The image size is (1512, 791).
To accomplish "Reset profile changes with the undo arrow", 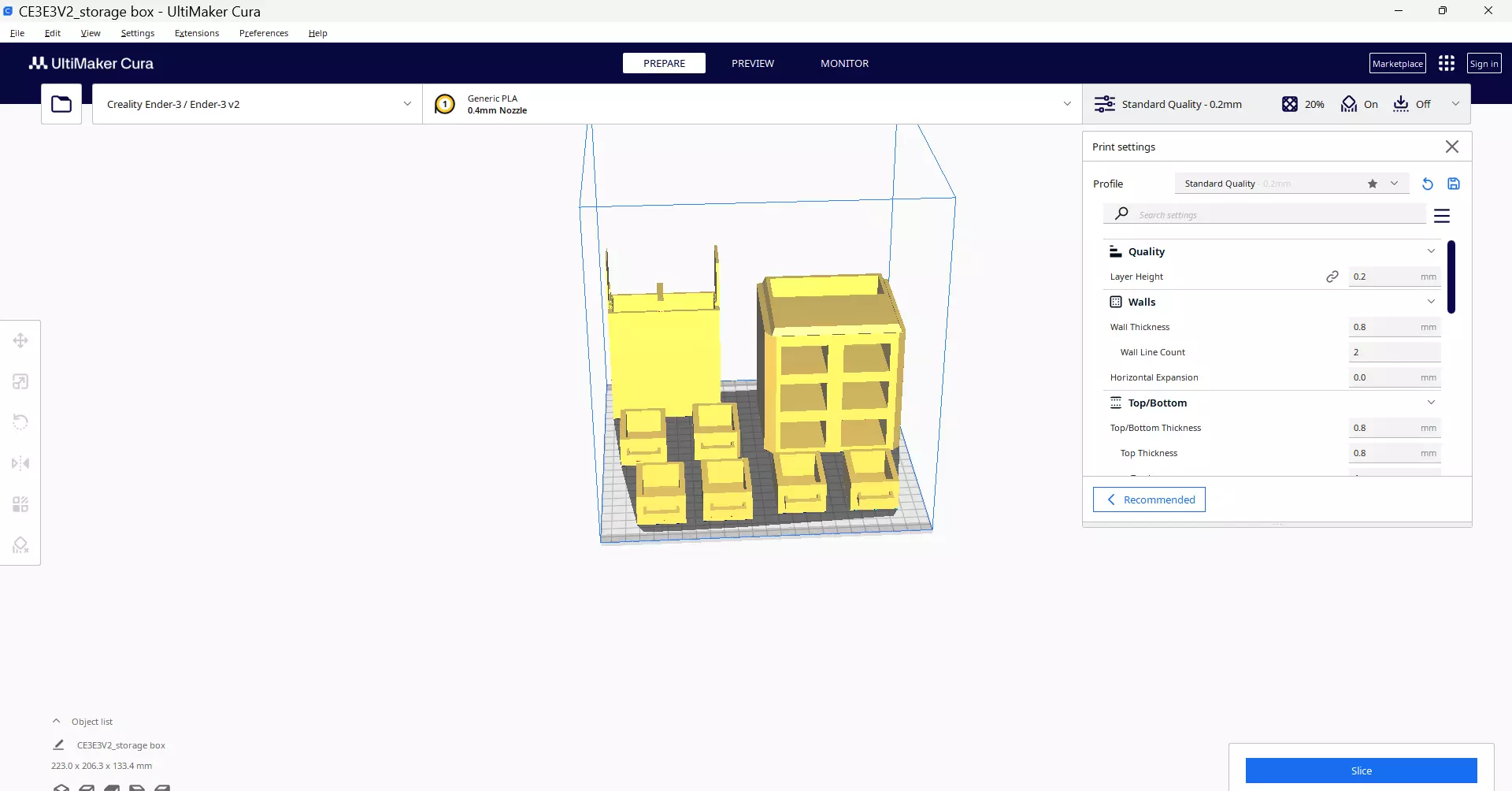I will (1428, 184).
